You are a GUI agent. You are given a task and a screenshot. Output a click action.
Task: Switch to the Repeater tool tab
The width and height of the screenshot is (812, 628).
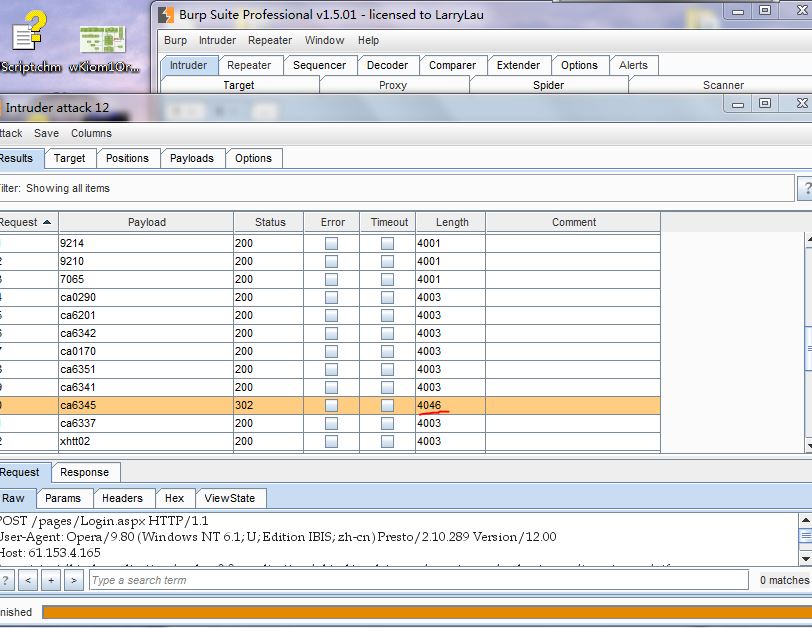point(249,65)
